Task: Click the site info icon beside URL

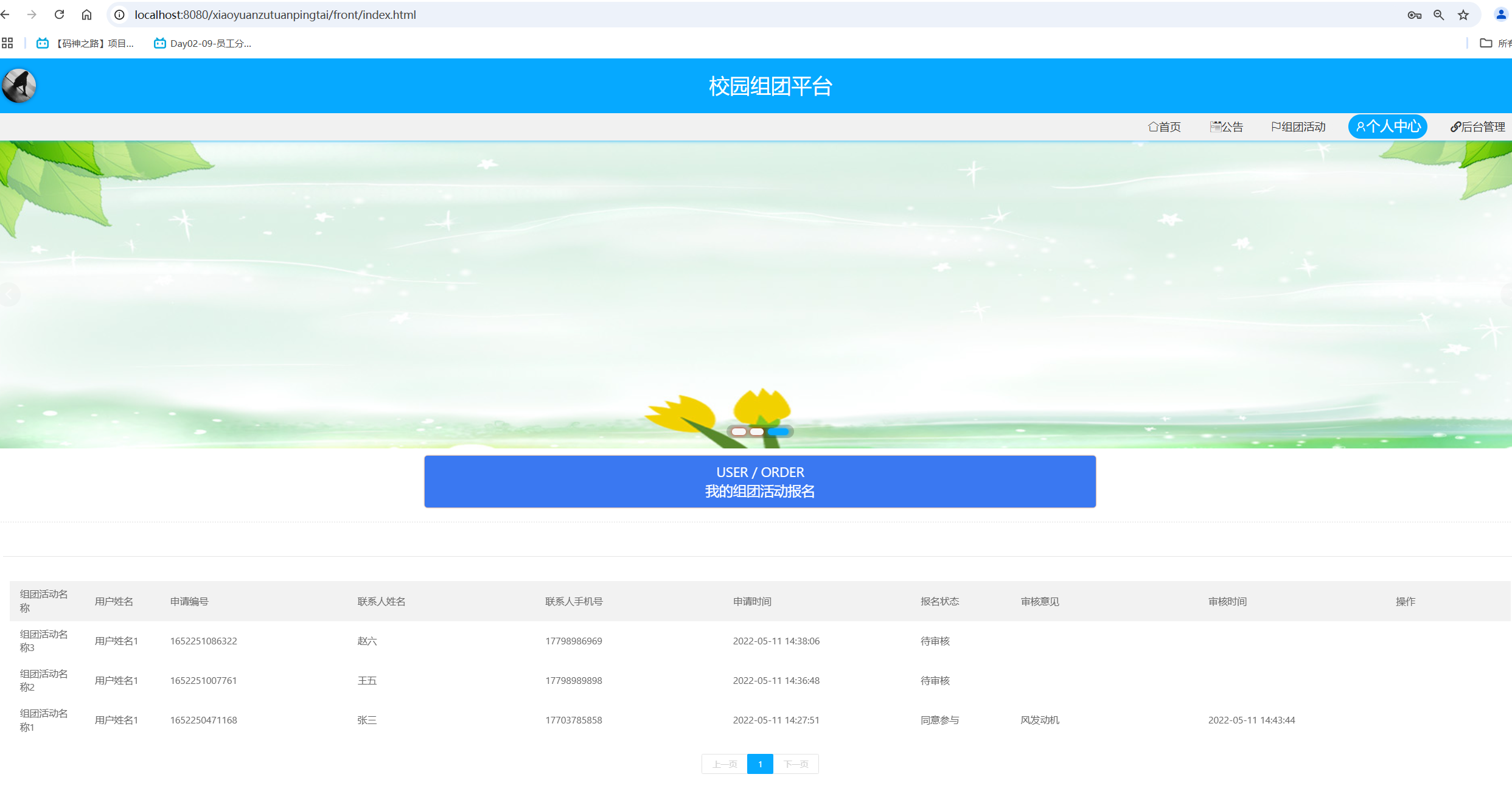Action: pos(120,15)
